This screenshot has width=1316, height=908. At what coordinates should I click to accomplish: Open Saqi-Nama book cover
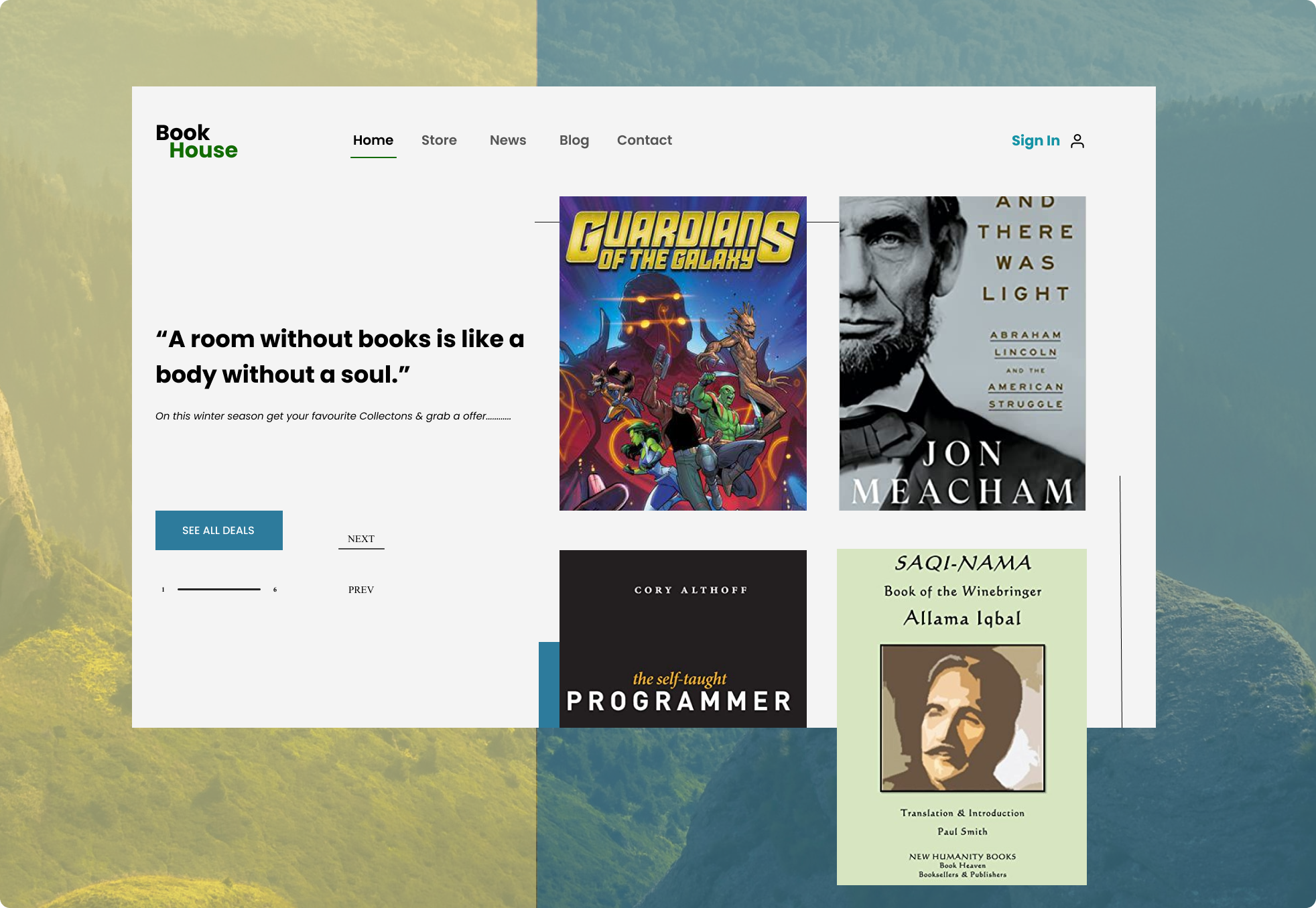pos(962,717)
